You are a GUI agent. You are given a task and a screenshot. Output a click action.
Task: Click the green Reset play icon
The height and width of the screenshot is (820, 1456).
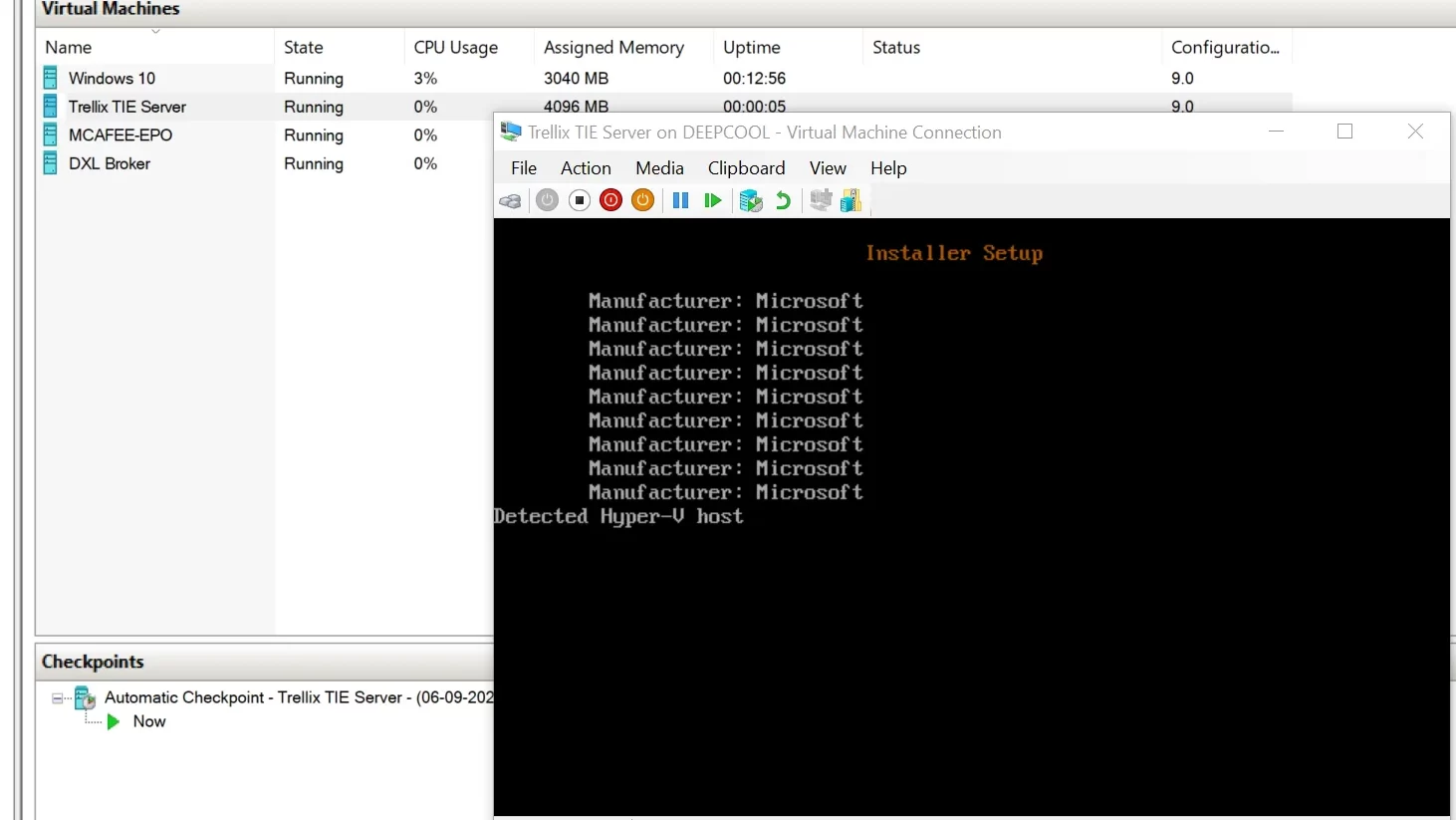[712, 200]
